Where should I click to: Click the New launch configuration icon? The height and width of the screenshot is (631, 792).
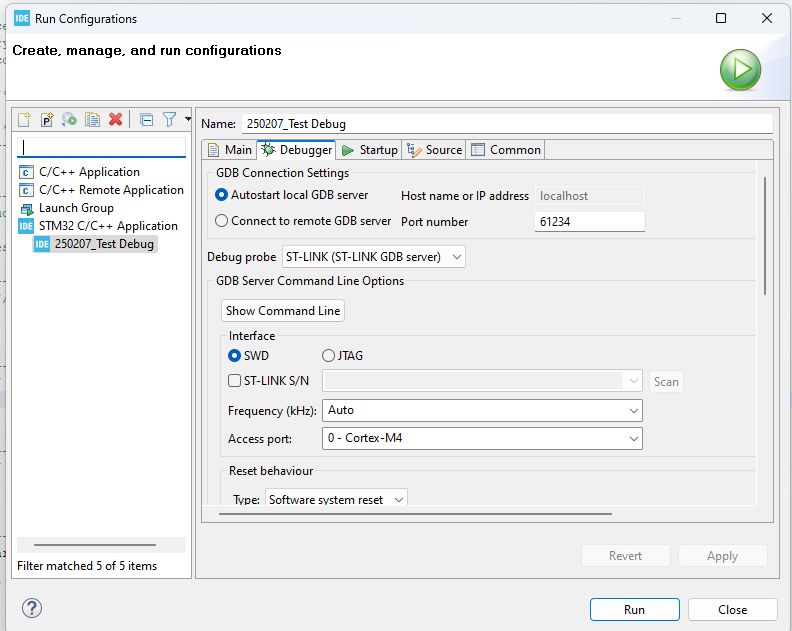coord(25,119)
